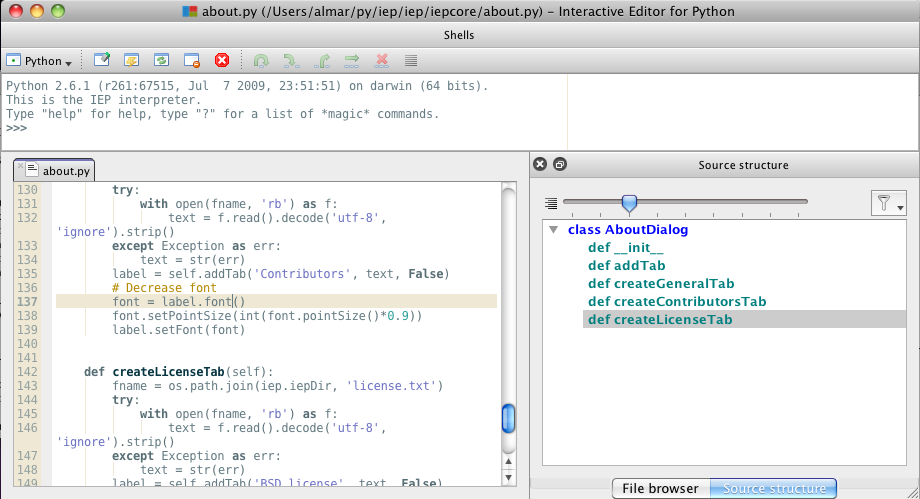This screenshot has width=920, height=499.
Task: Click the '# Decrease font' comment
Action: (164, 288)
